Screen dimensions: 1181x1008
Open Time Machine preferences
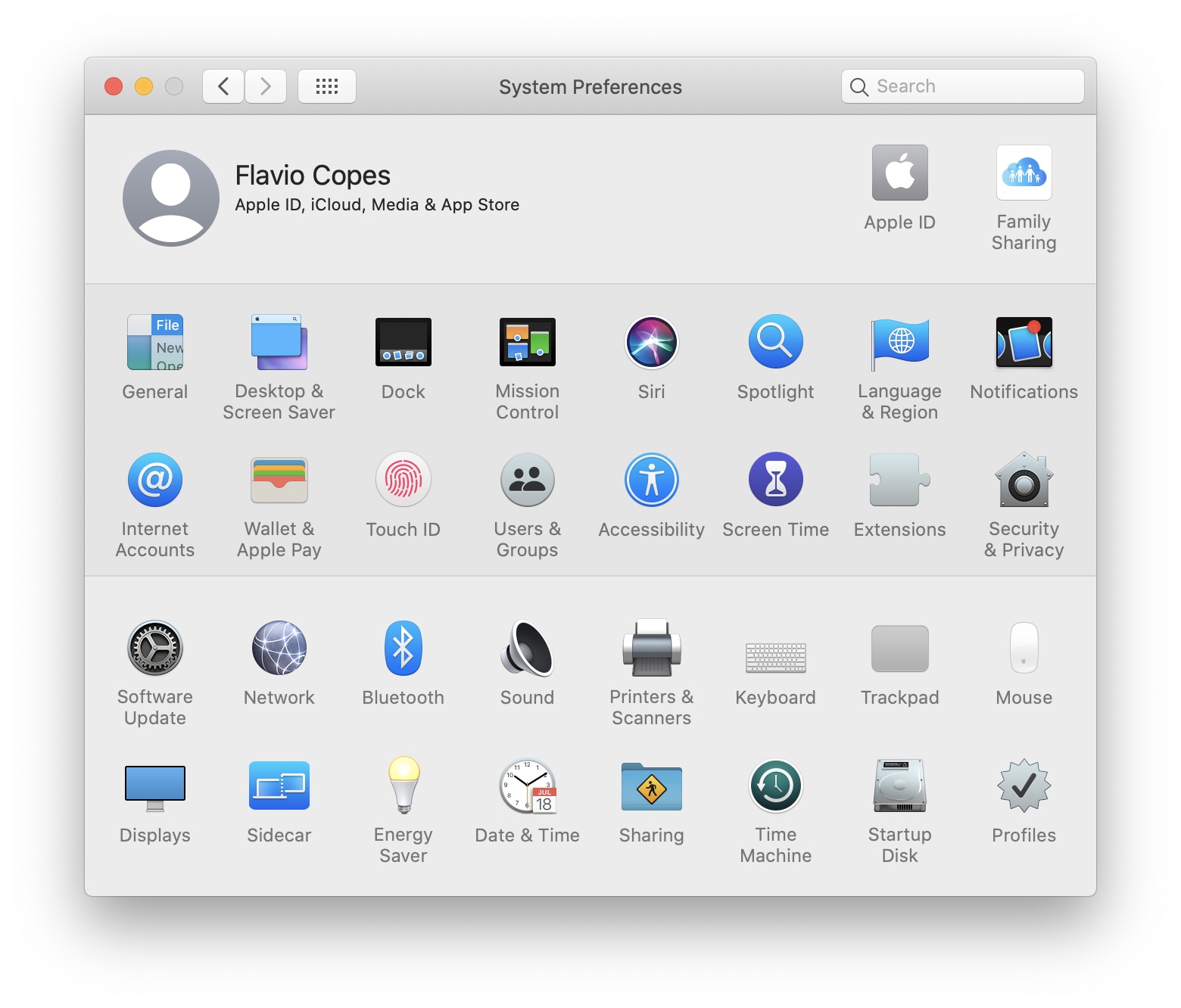point(775,786)
